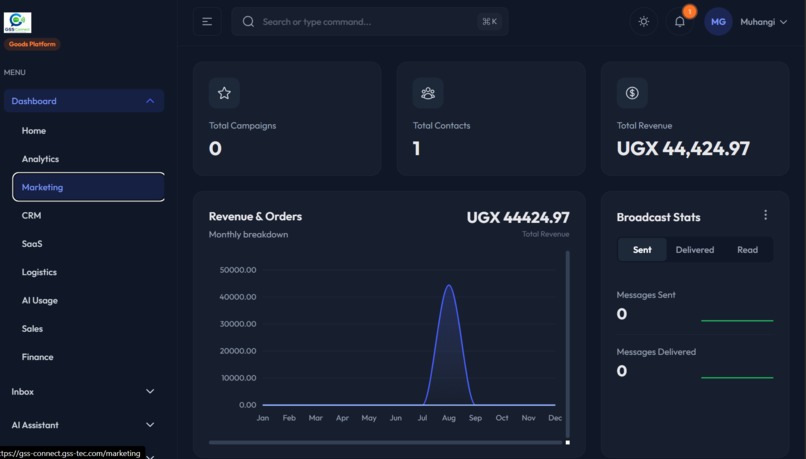Open Sales in sidebar
Screen dimensions: 806x459
tap(32, 328)
